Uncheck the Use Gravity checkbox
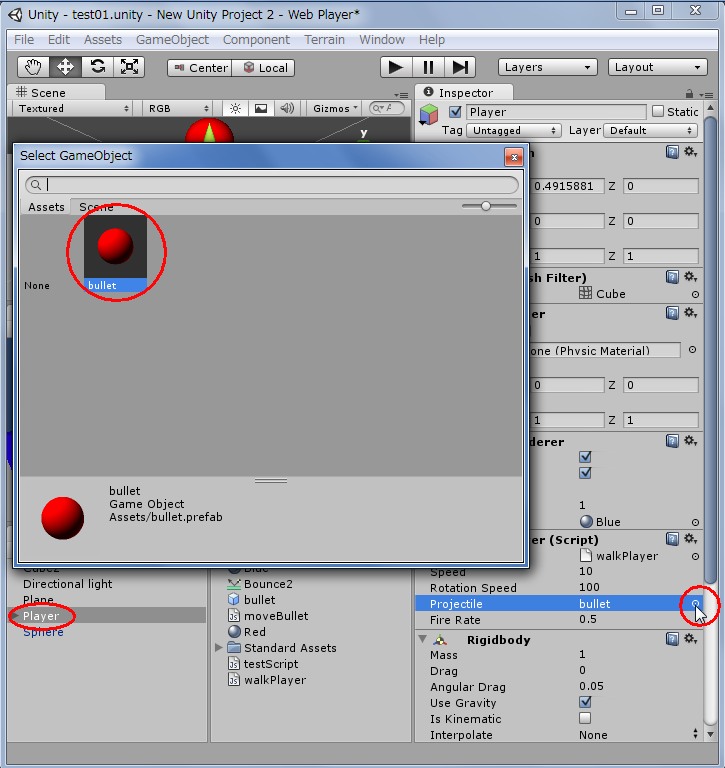 point(585,703)
